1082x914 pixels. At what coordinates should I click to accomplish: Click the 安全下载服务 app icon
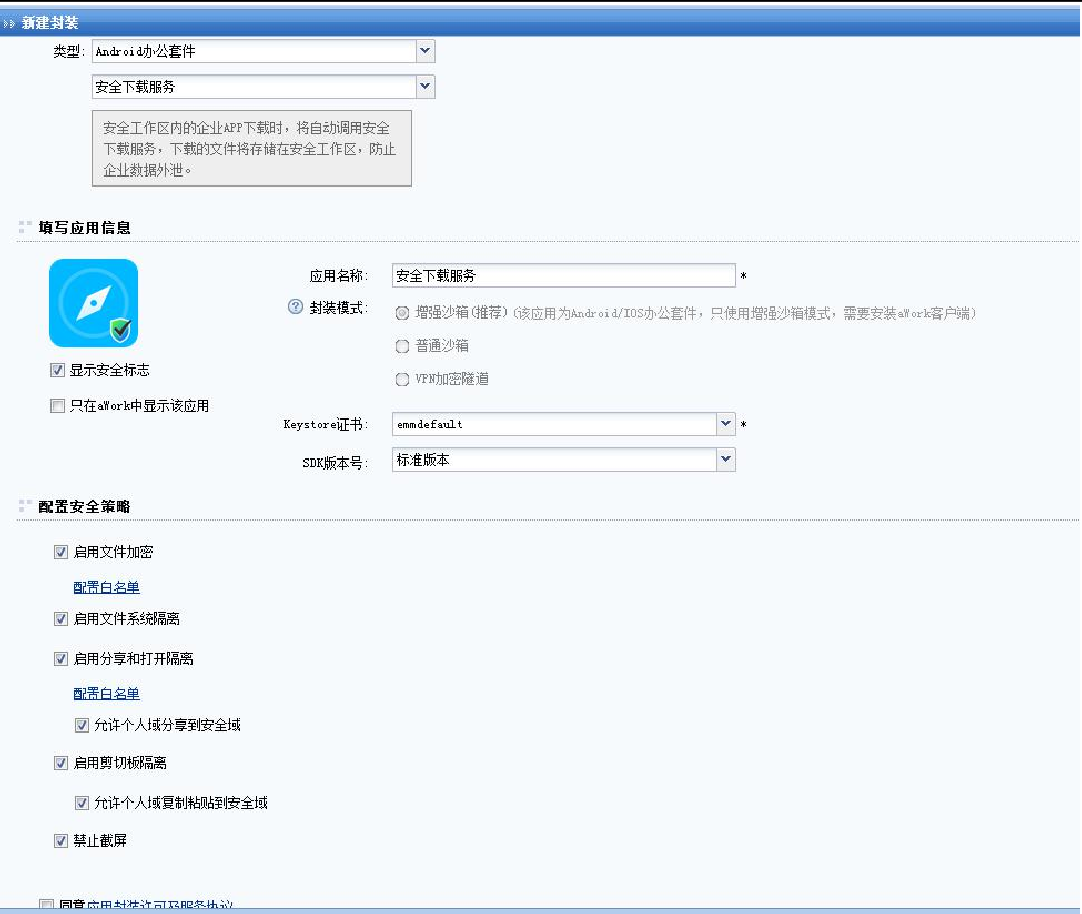click(93, 303)
